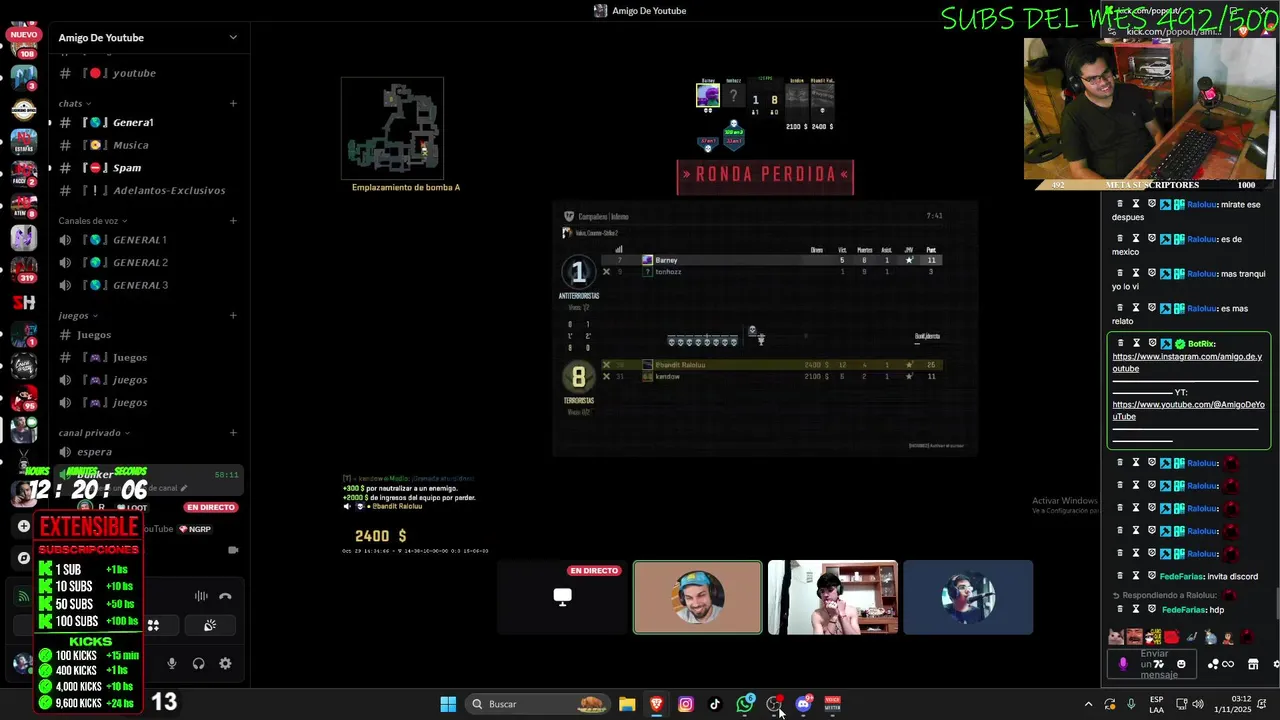
Task: Open the youtube text channel
Action: pos(148,73)
